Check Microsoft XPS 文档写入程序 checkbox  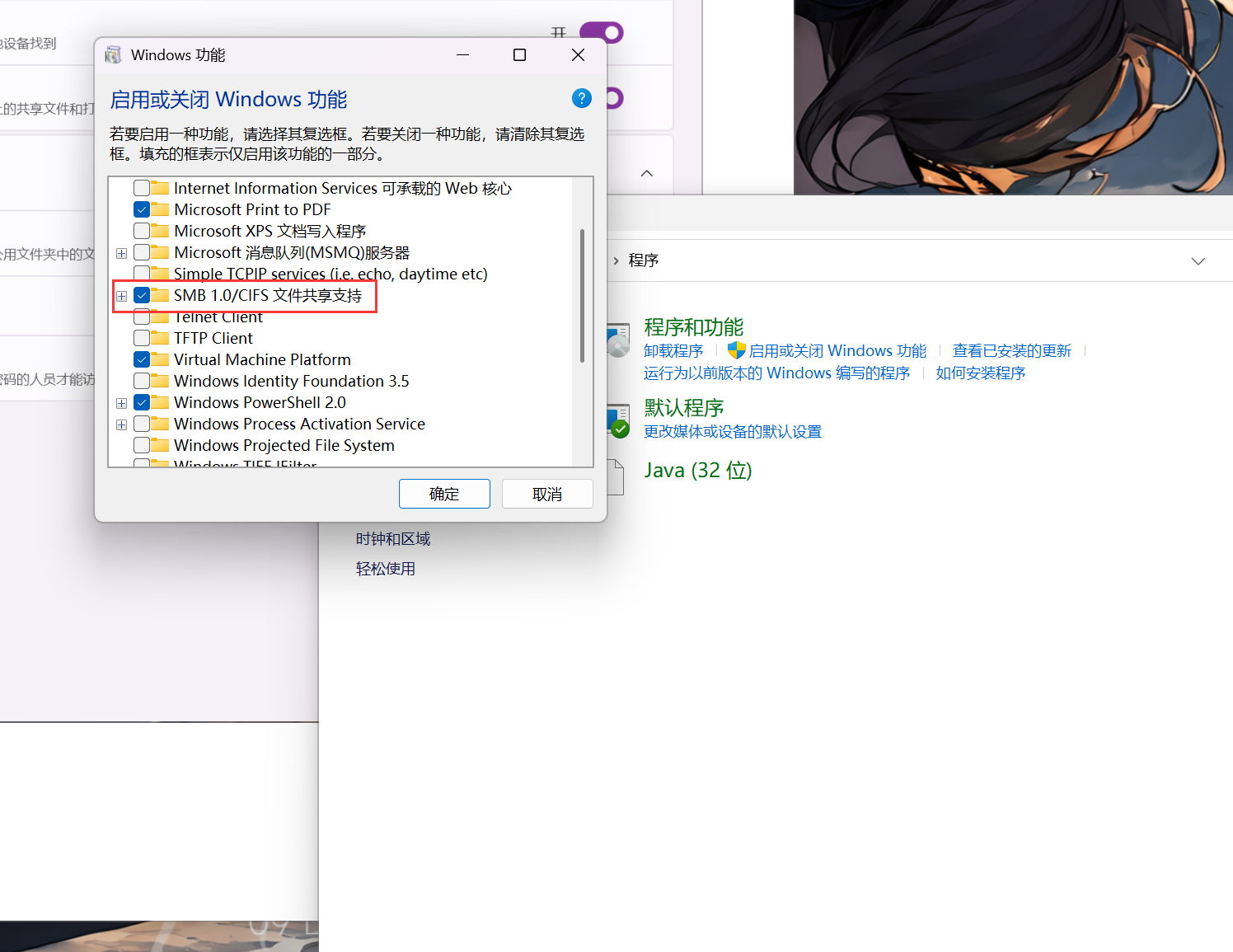coord(142,231)
